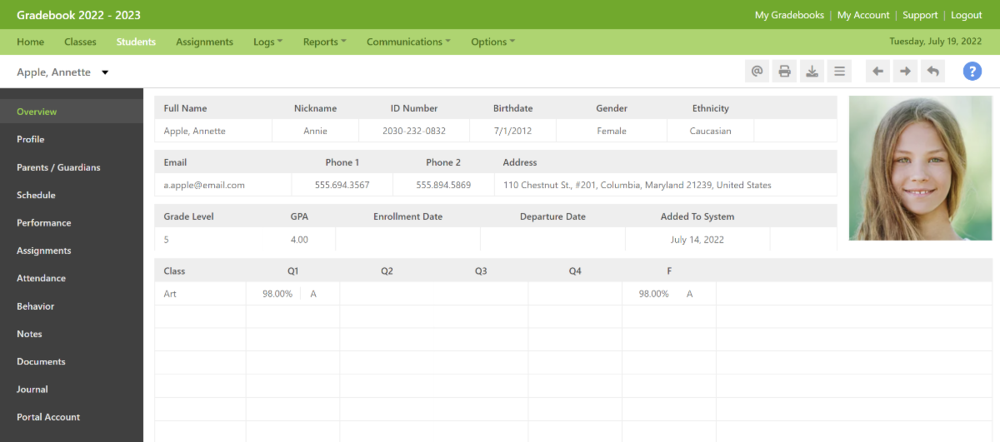Screen dimensions: 1000x442
Task: Click the email a.apple@email.com
Action: pyautogui.click(x=204, y=185)
